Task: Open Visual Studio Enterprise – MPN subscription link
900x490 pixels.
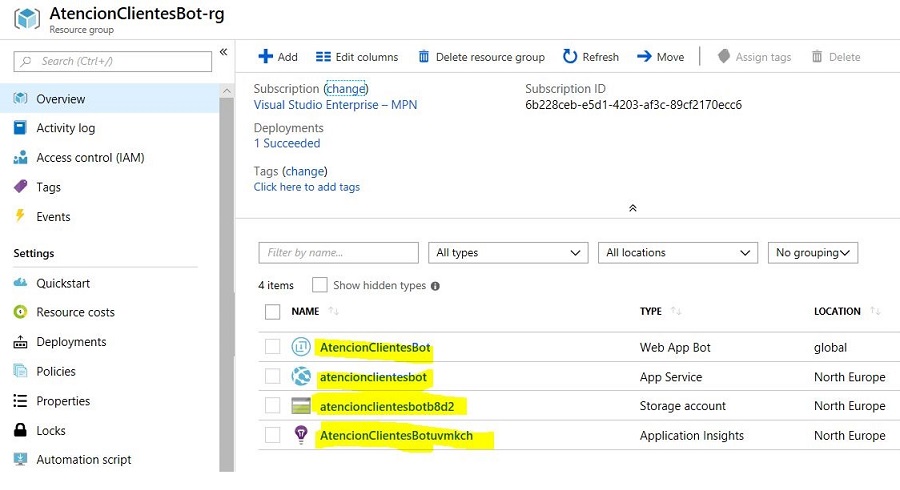Action: (x=335, y=105)
